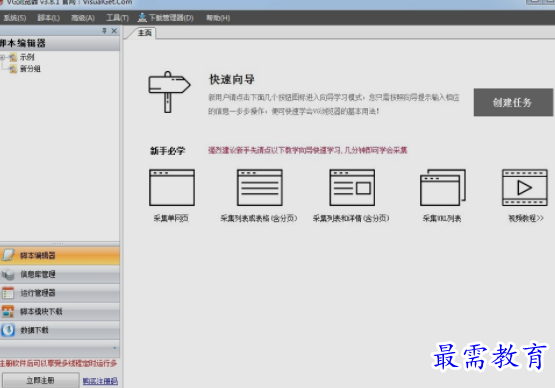Open the 采集列表或表格 list tutorial icon

point(259,188)
